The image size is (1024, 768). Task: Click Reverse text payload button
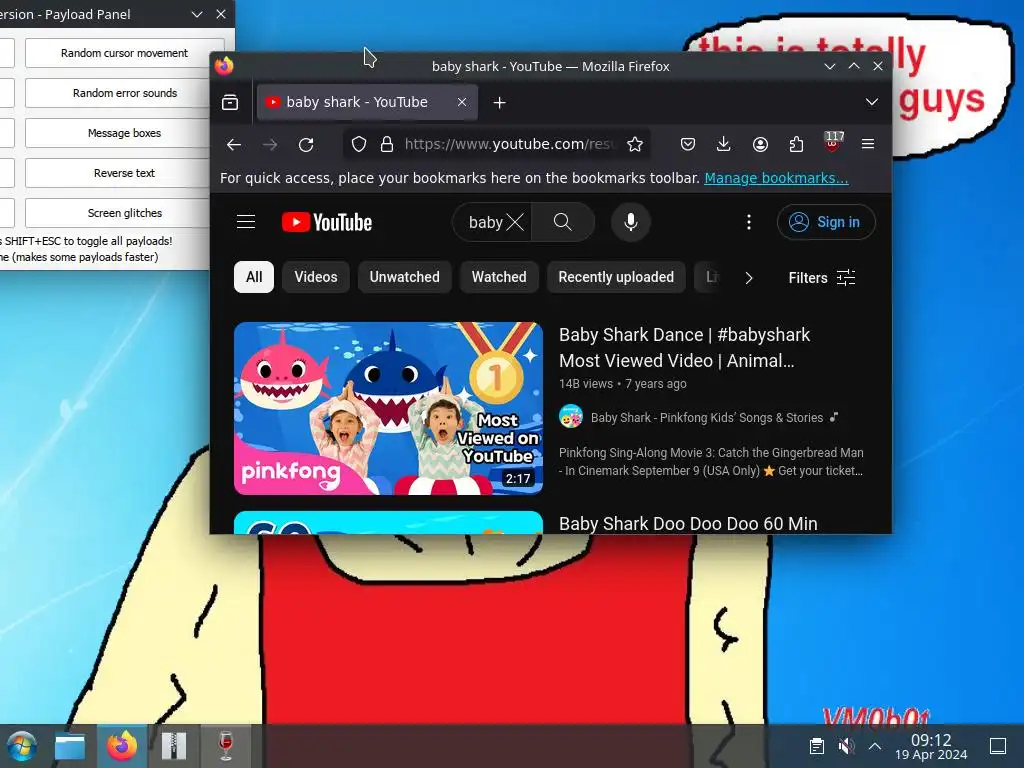124,173
